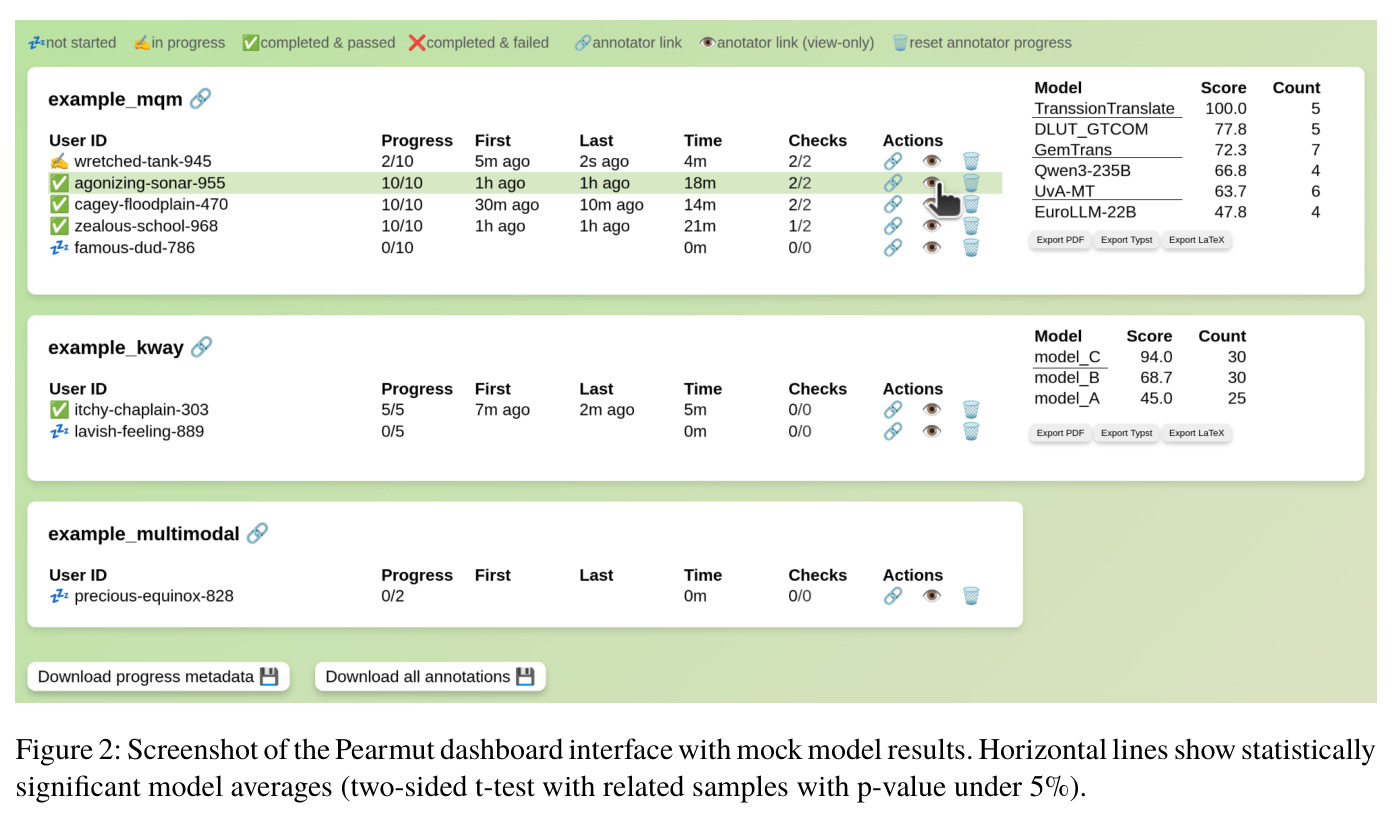Viewport: 1399px width, 818px height.
Task: Open annotator link for precious-equinox-828
Action: click(893, 596)
